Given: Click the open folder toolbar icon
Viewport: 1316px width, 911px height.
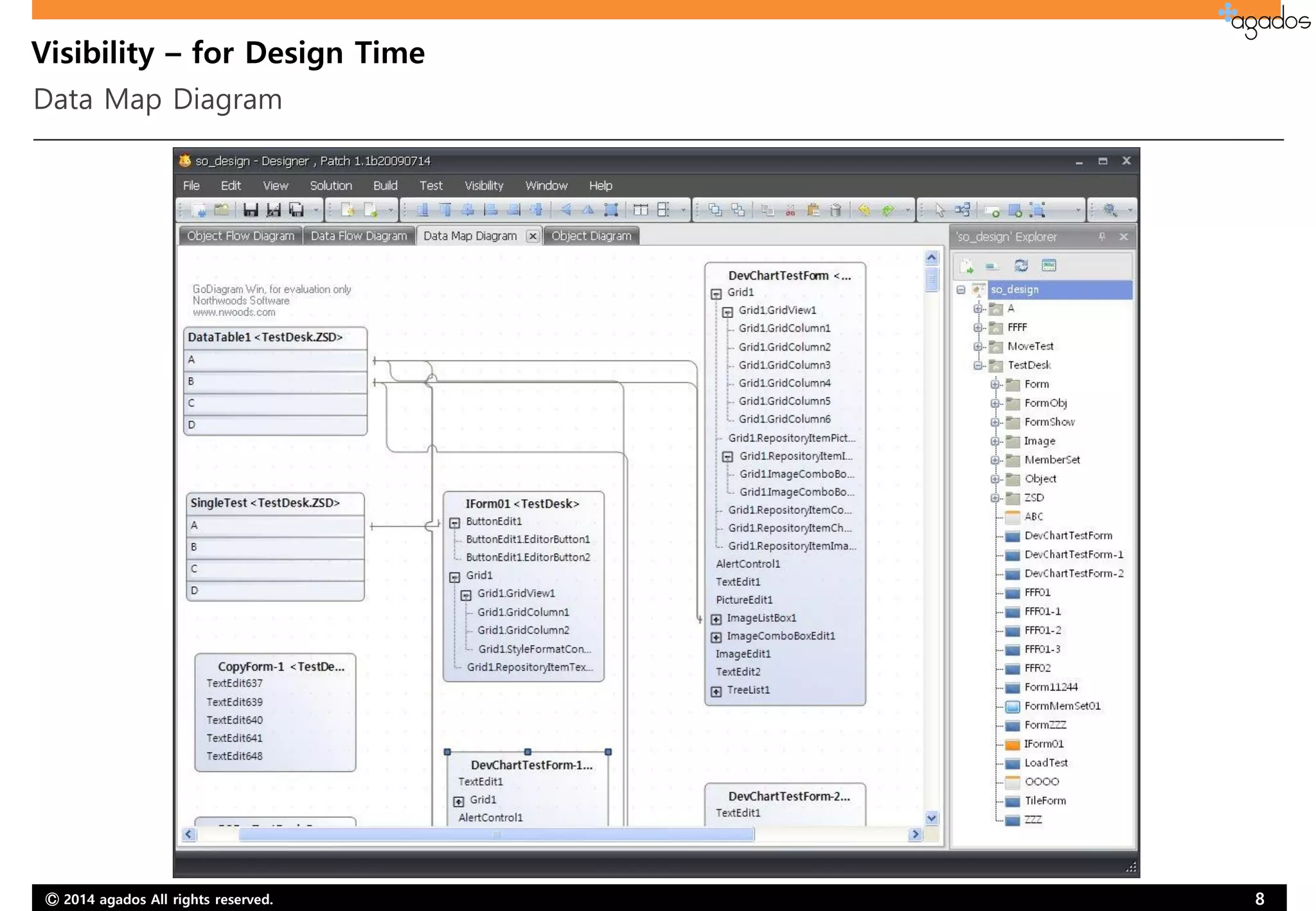Looking at the screenshot, I should 222,210.
